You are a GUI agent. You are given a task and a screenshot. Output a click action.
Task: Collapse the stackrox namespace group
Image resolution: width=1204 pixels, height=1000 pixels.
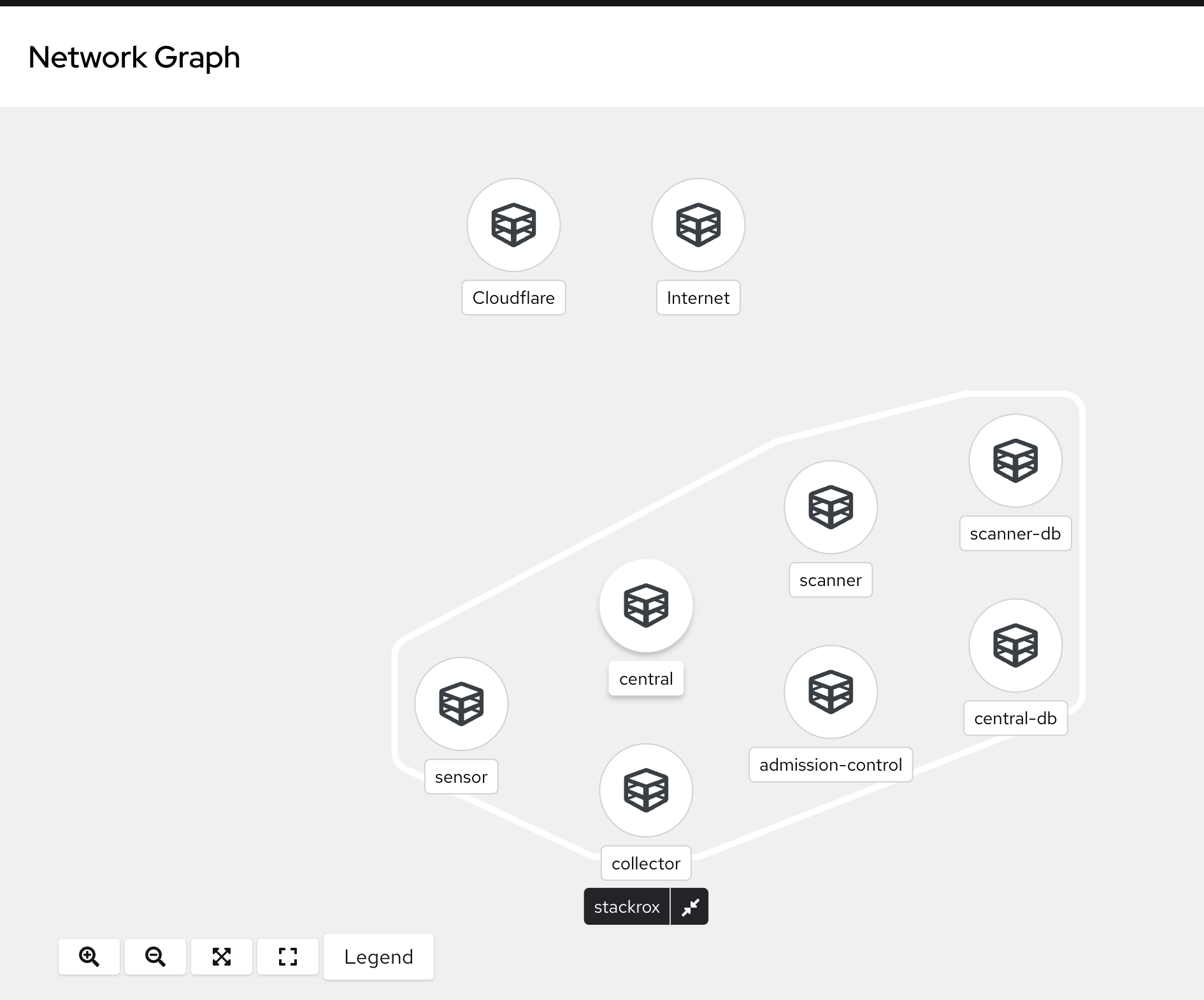pyautogui.click(x=690, y=906)
